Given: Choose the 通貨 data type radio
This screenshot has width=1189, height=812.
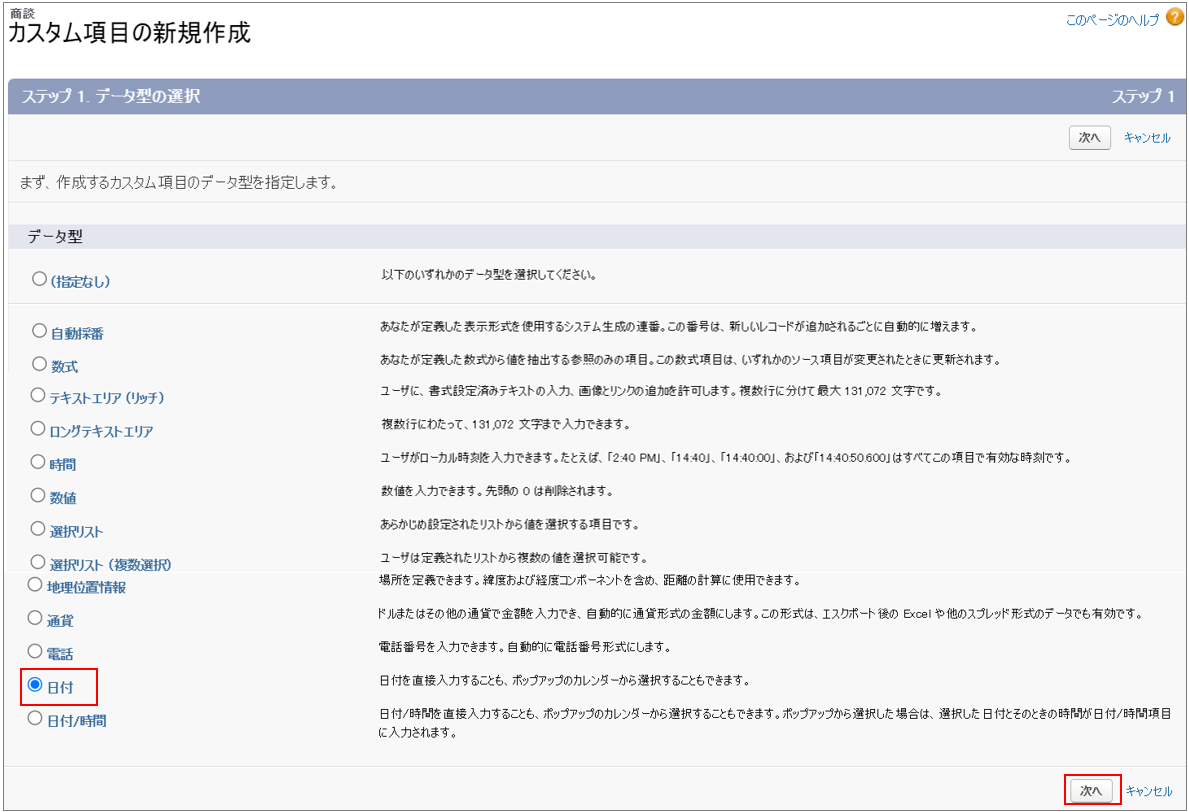Looking at the screenshot, I should (x=35, y=618).
